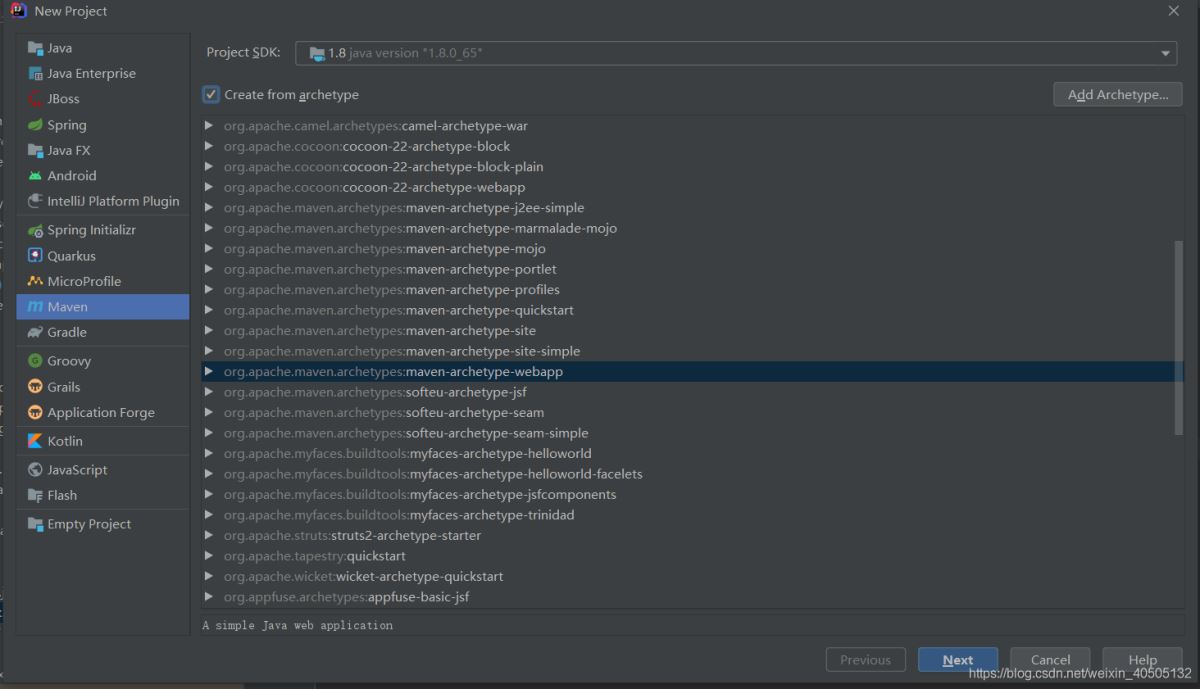Screen dimensions: 1200x689
Task: Expand the camel-archetype-war node
Action: pyautogui.click(x=209, y=126)
